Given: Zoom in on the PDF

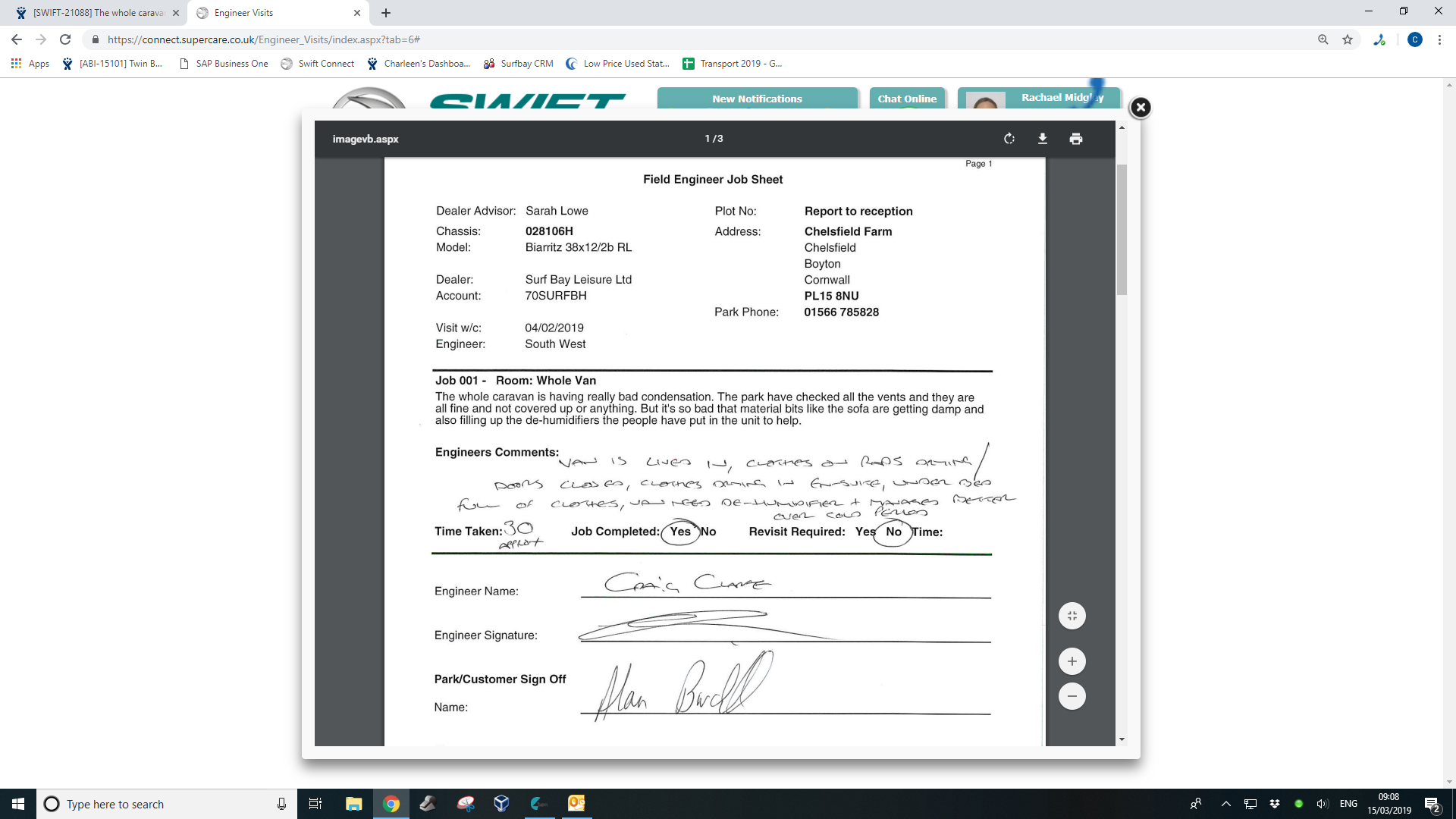Looking at the screenshot, I should point(1072,661).
